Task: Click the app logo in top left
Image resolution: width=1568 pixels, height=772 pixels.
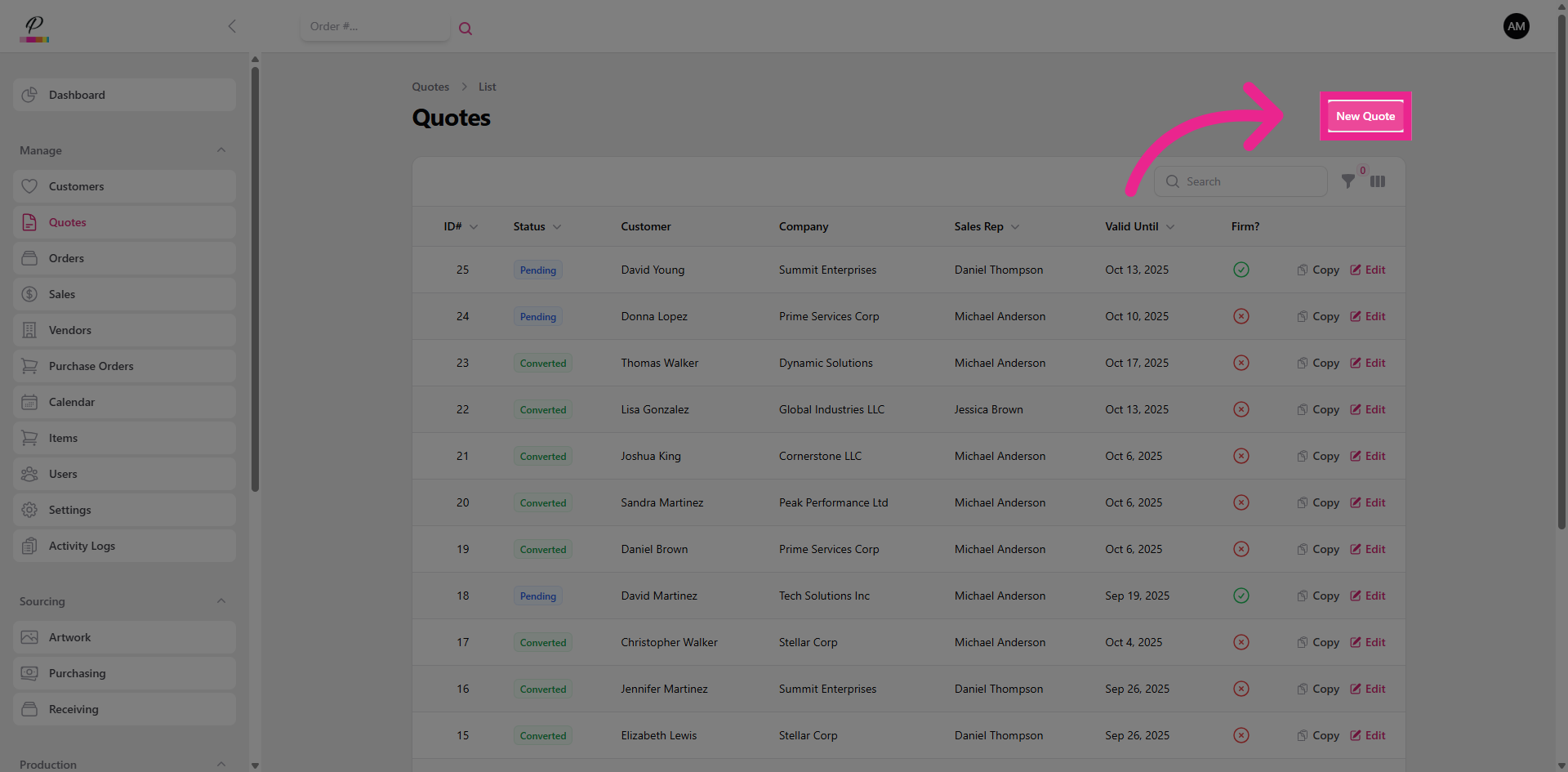Action: pos(34,28)
